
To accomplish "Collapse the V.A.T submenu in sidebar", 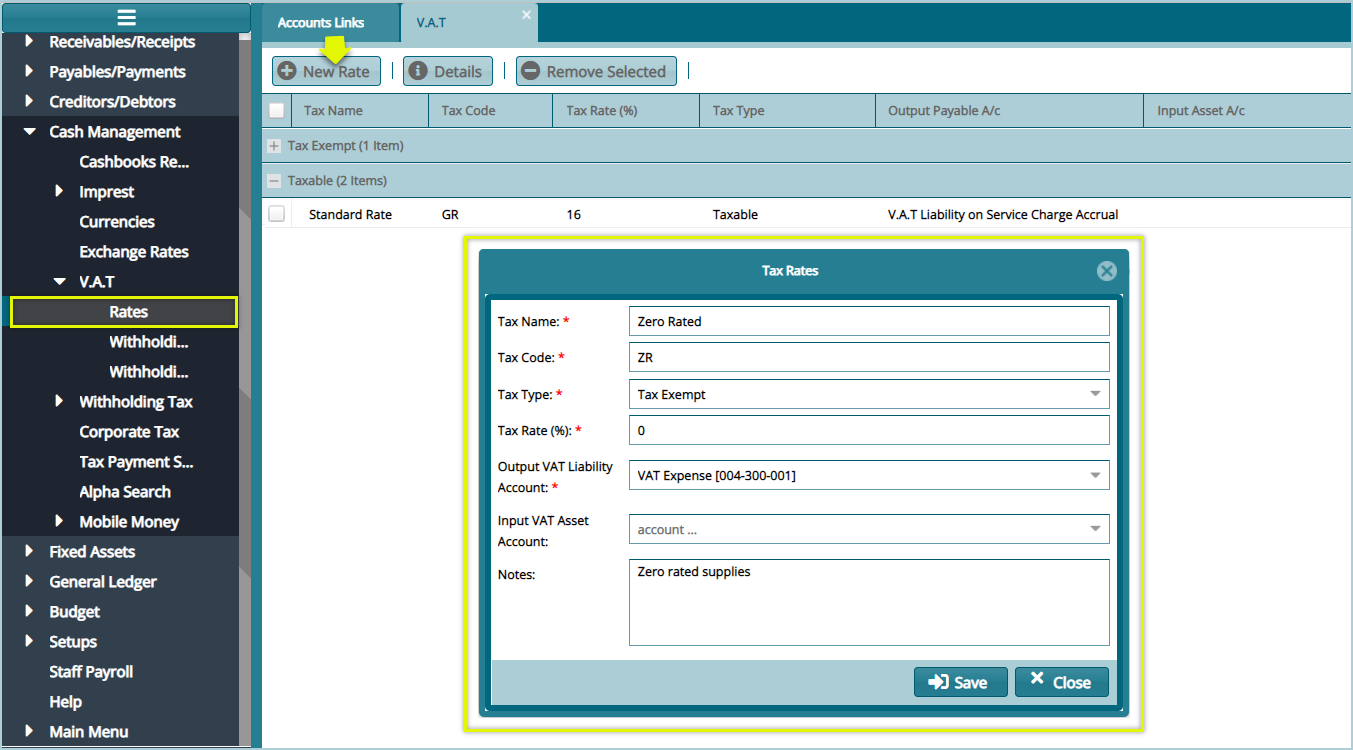I will point(59,282).
